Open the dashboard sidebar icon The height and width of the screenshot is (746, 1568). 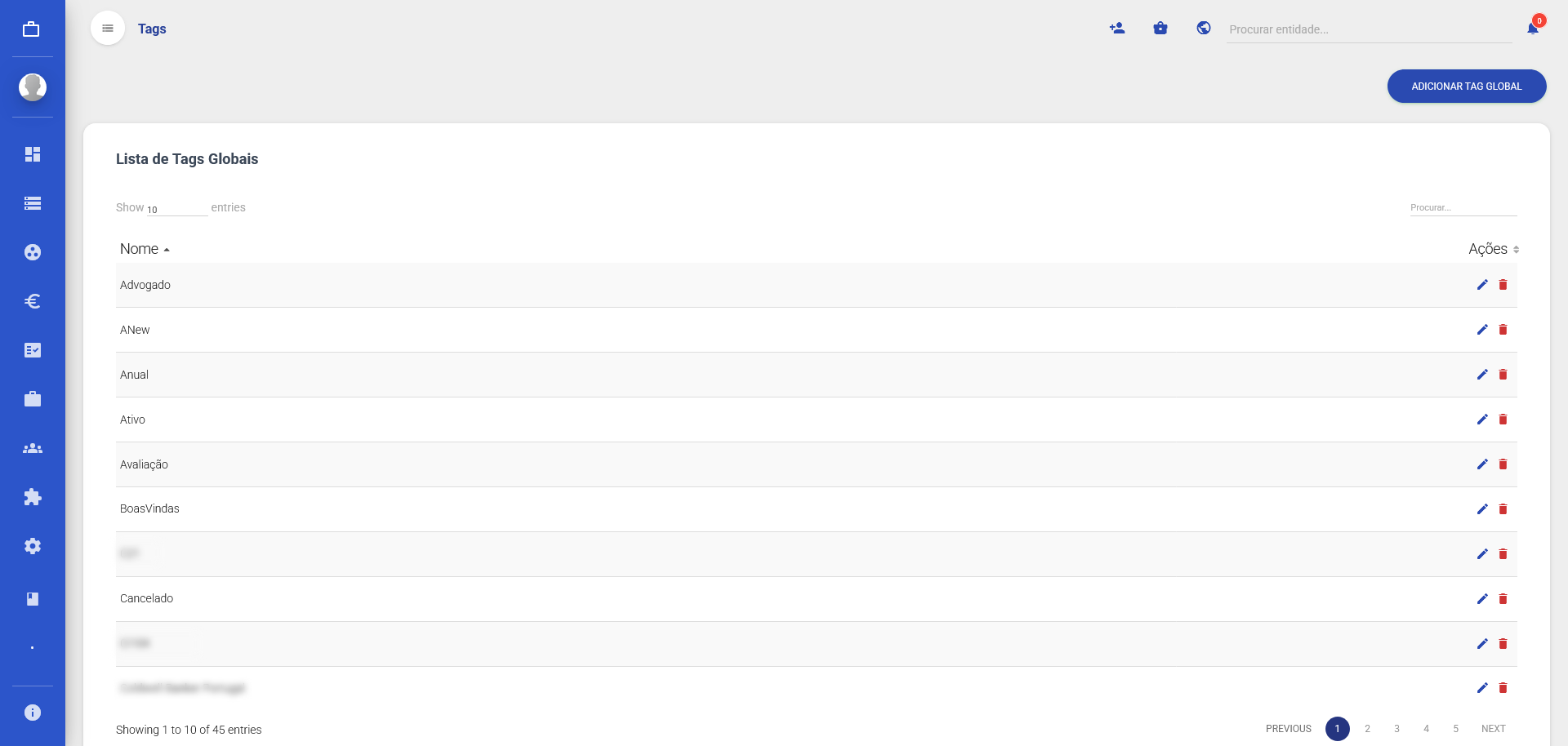(33, 154)
